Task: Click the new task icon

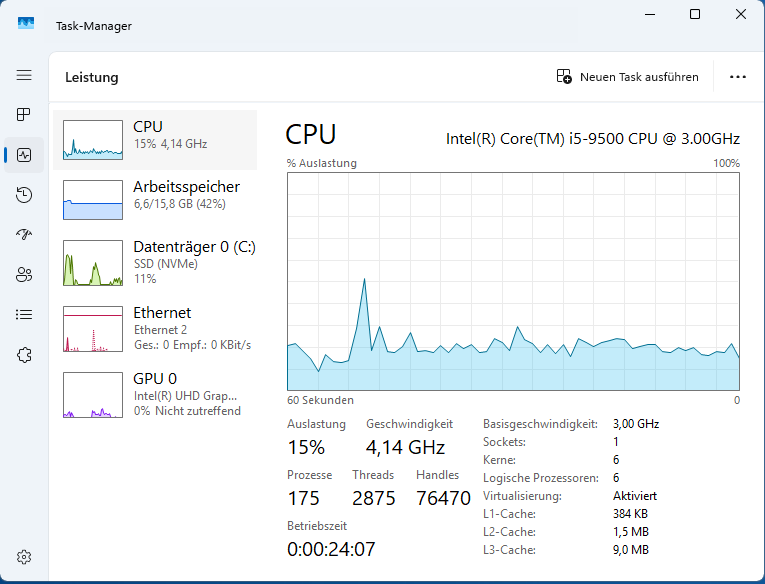Action: coord(564,77)
